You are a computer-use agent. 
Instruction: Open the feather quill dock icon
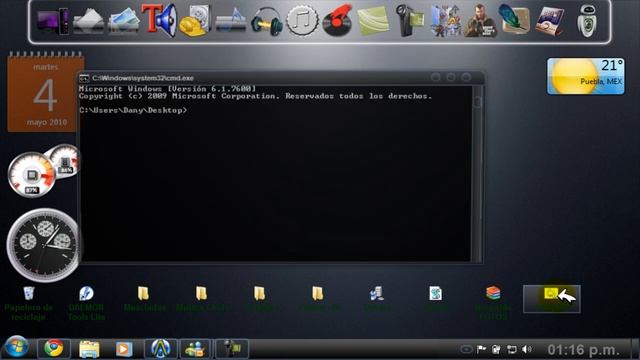coord(515,20)
